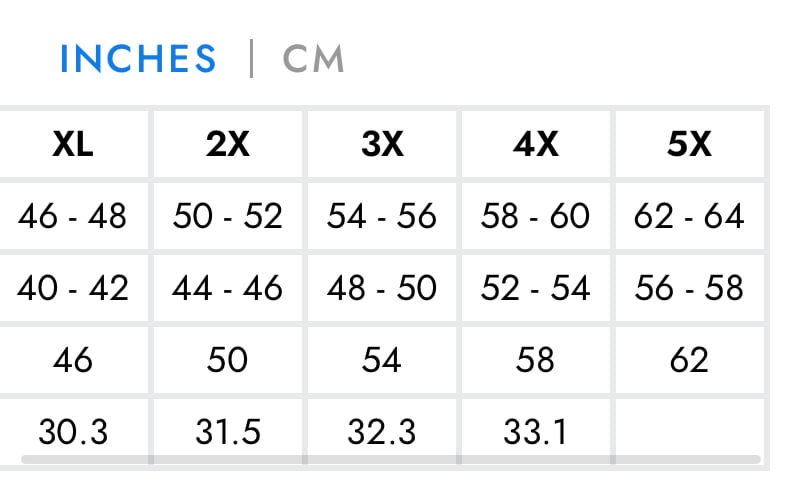This screenshot has height=481, width=786.
Task: Select the 54 - 56 cell under 3X
Action: pyautogui.click(x=381, y=216)
